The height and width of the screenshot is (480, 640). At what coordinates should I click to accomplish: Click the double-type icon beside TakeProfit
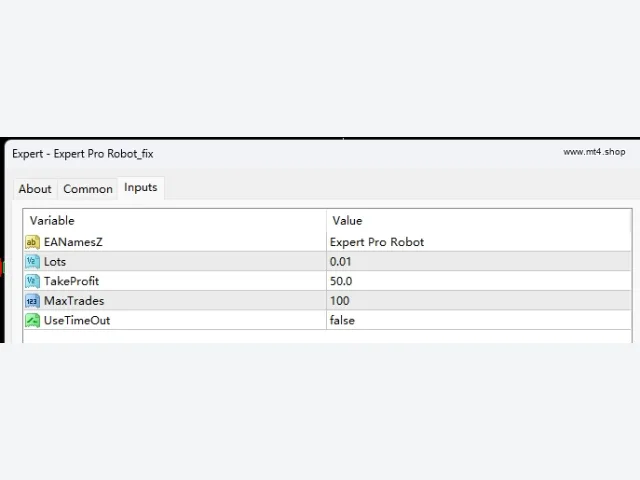tap(32, 281)
